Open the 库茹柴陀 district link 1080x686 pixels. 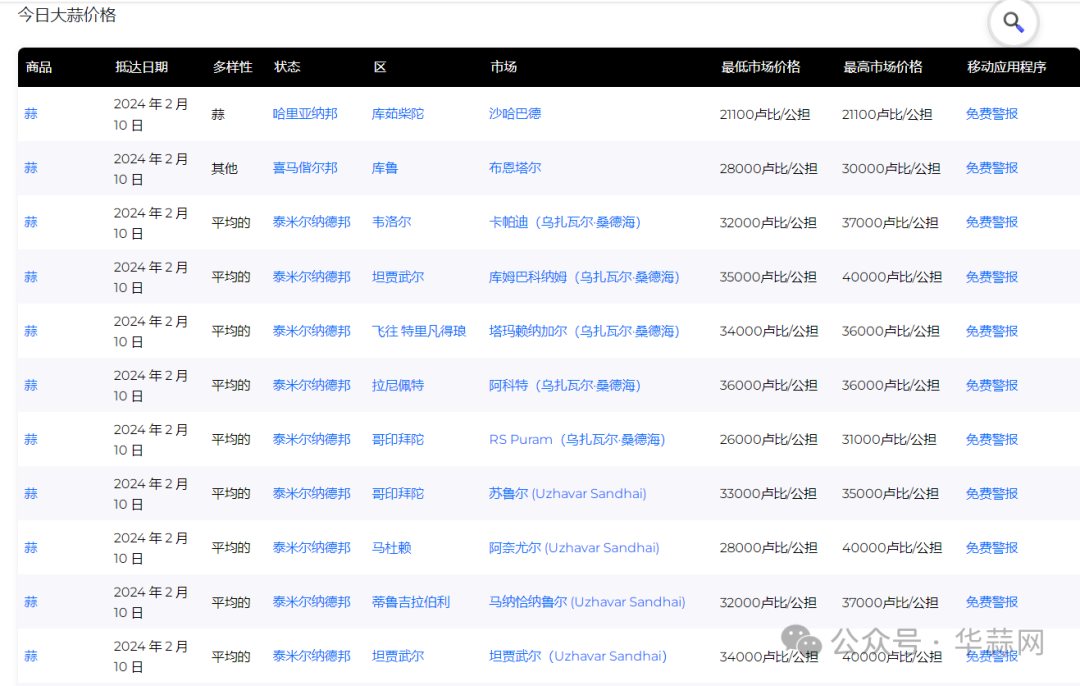pyautogui.click(x=397, y=114)
